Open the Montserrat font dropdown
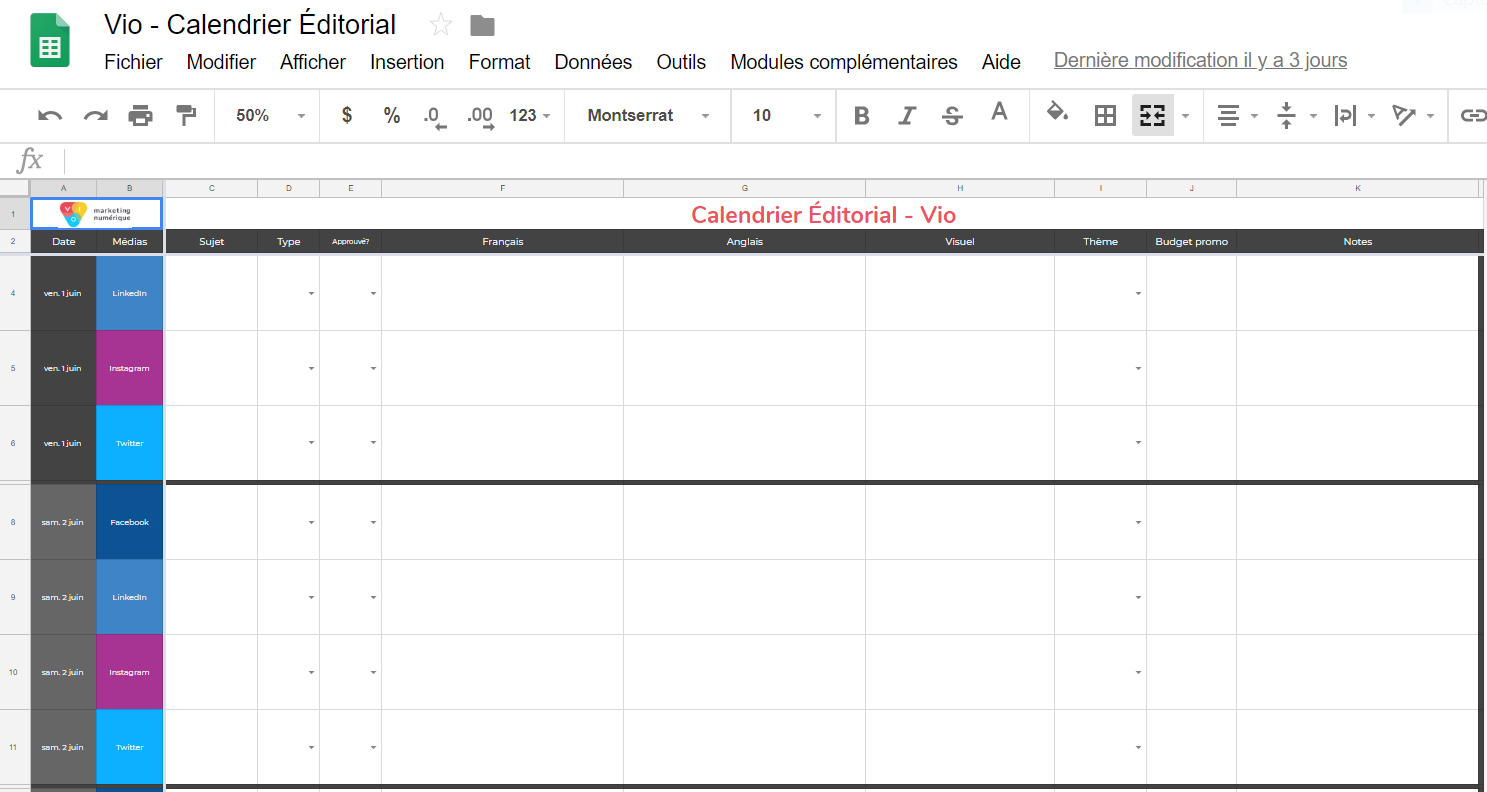 pos(648,116)
